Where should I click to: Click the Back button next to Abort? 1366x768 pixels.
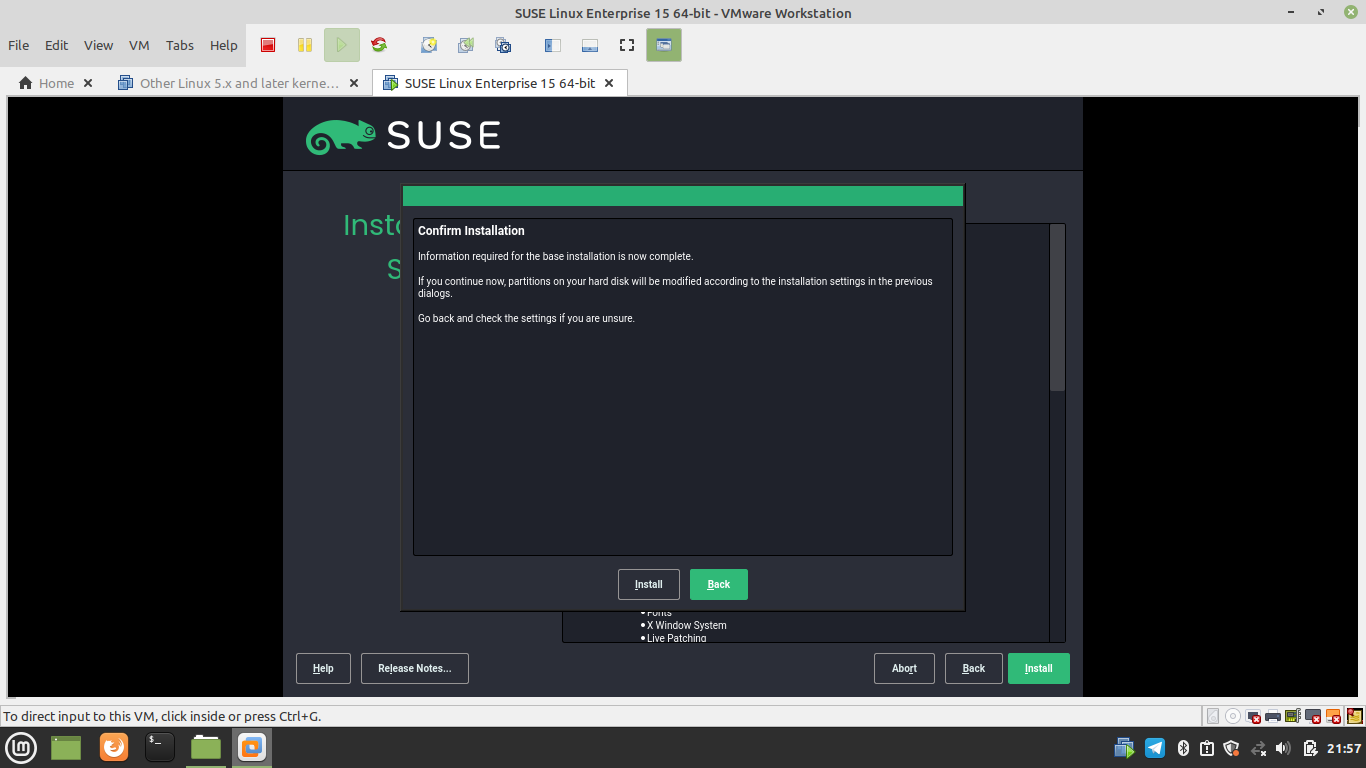pos(974,668)
